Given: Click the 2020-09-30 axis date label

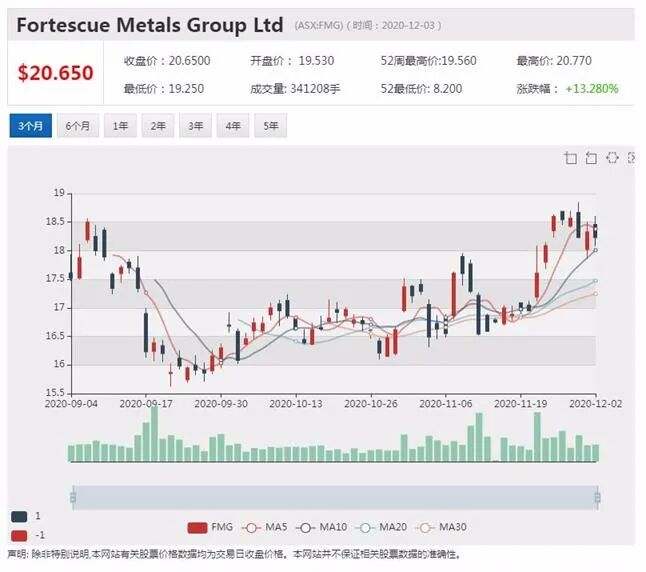Looking at the screenshot, I should (x=221, y=403).
